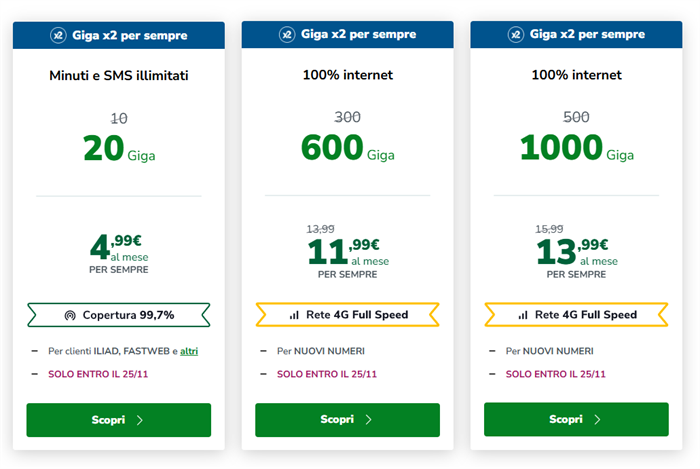Click the signal bars icon on the 600 Giga card
700x469 pixels.
(294, 315)
